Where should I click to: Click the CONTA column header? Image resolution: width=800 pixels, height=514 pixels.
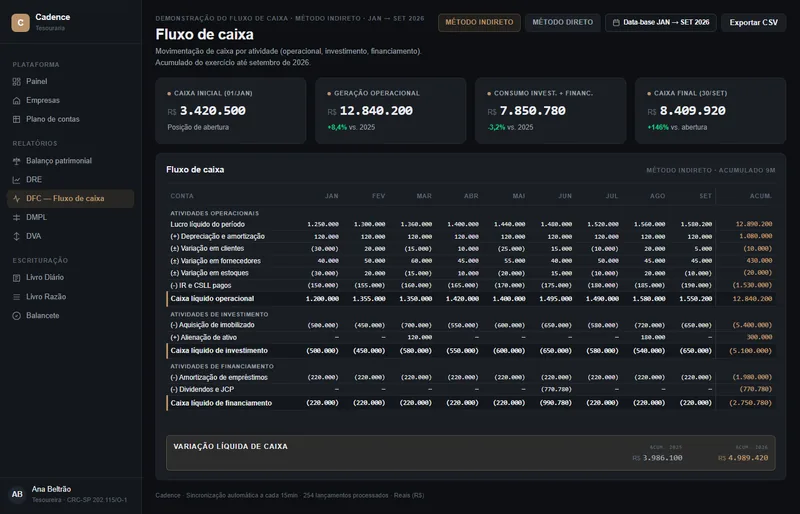pyautogui.click(x=182, y=196)
